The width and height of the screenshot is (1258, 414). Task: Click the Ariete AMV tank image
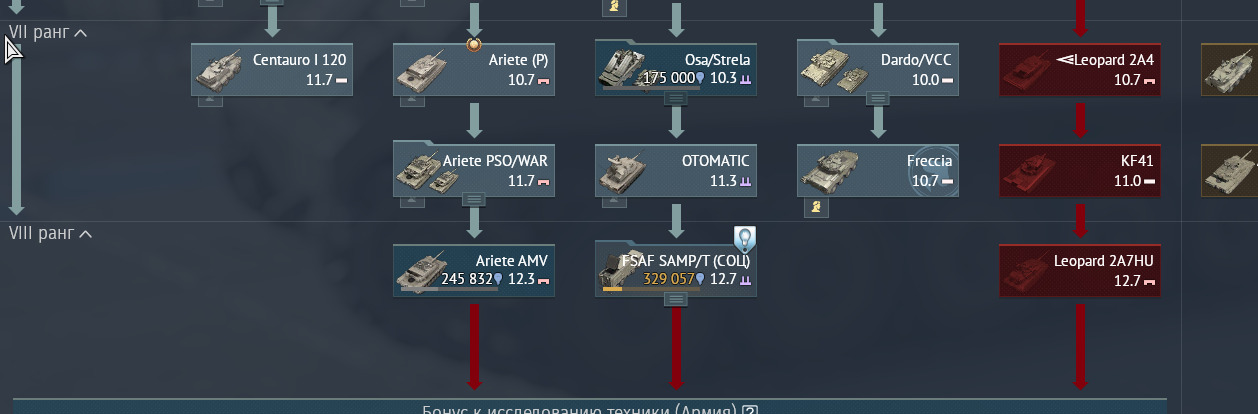(420, 270)
